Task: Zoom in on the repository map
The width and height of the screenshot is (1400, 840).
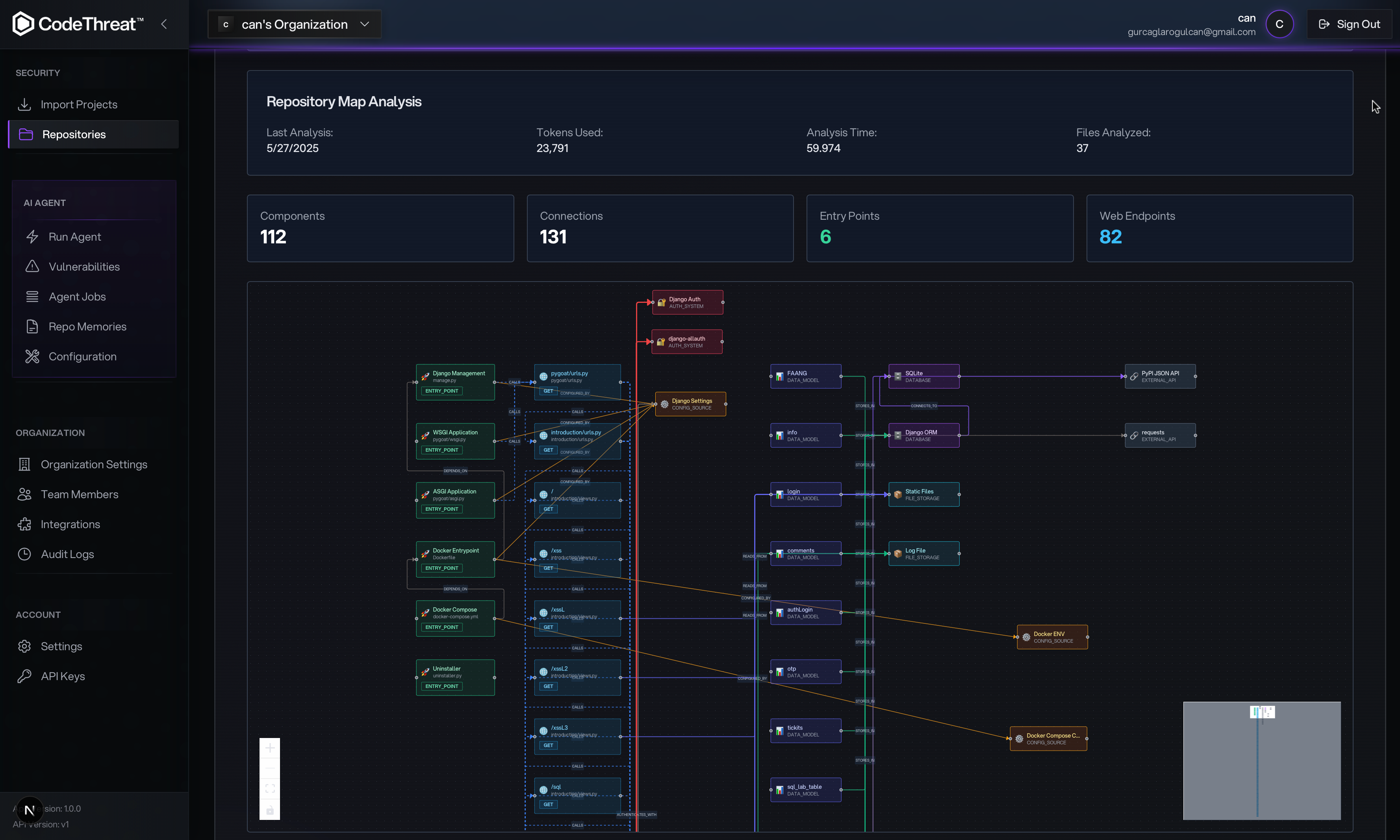Action: coord(270,748)
